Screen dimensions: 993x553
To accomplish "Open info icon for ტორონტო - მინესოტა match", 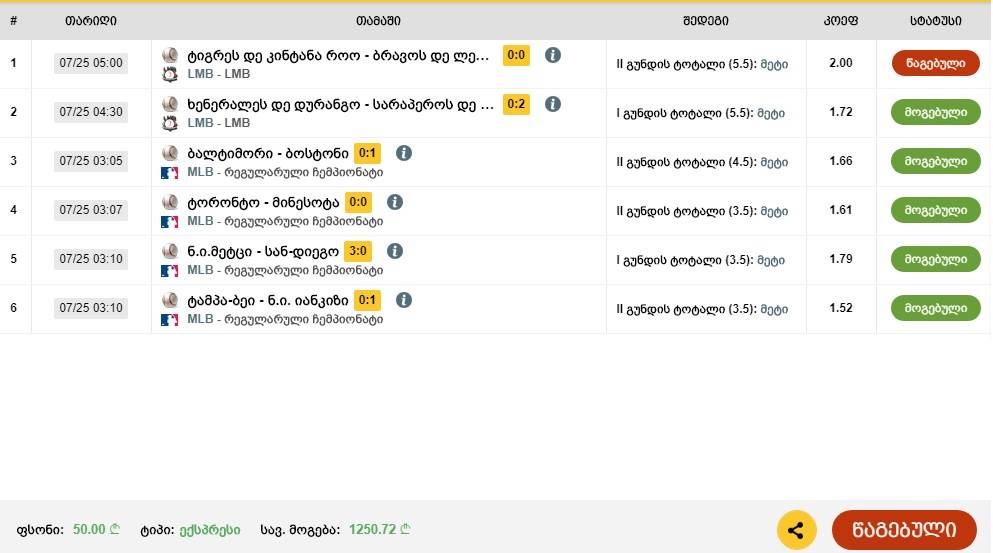I will pos(395,202).
